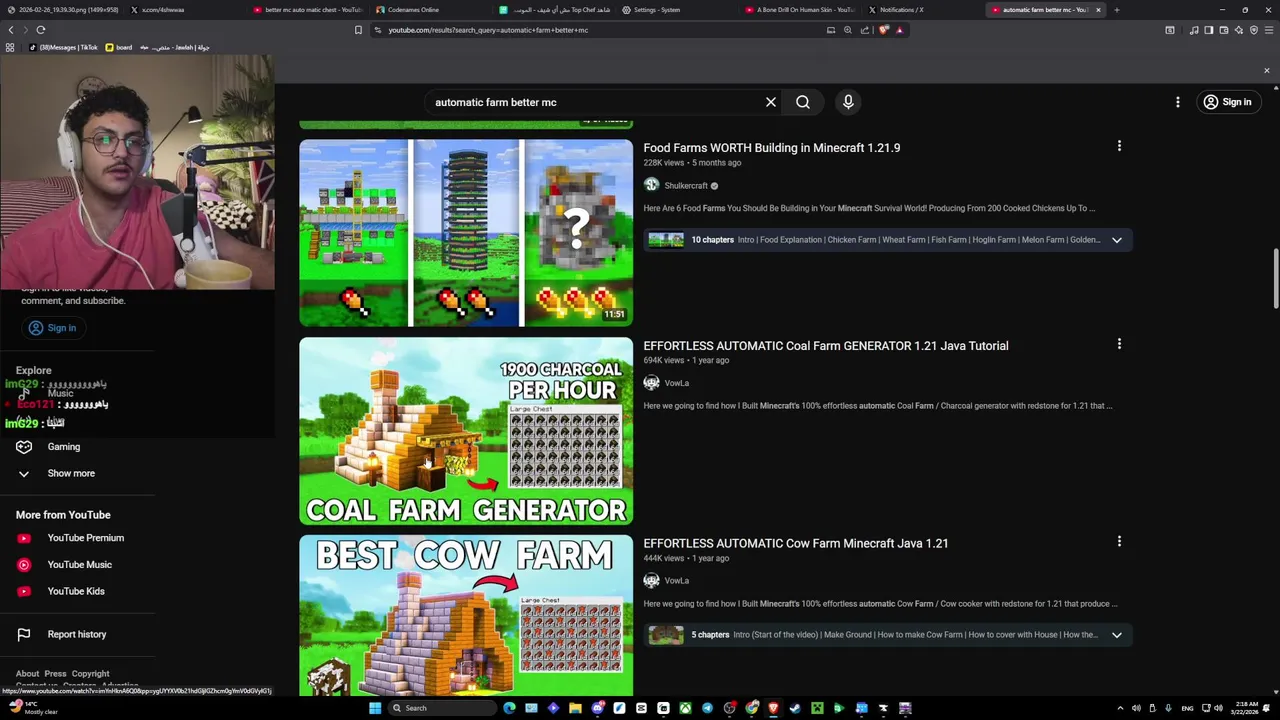This screenshot has width=1280, height=720.
Task: Click the Copyright footer link
Action: pos(90,674)
